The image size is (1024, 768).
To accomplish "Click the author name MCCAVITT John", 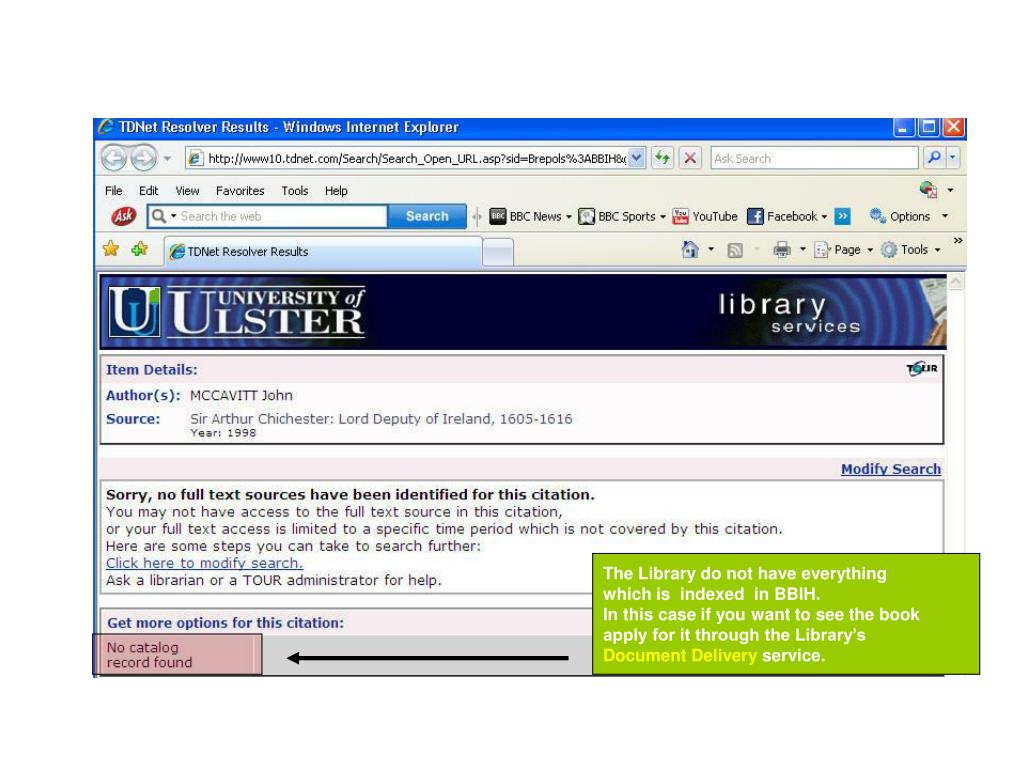I will [241, 395].
